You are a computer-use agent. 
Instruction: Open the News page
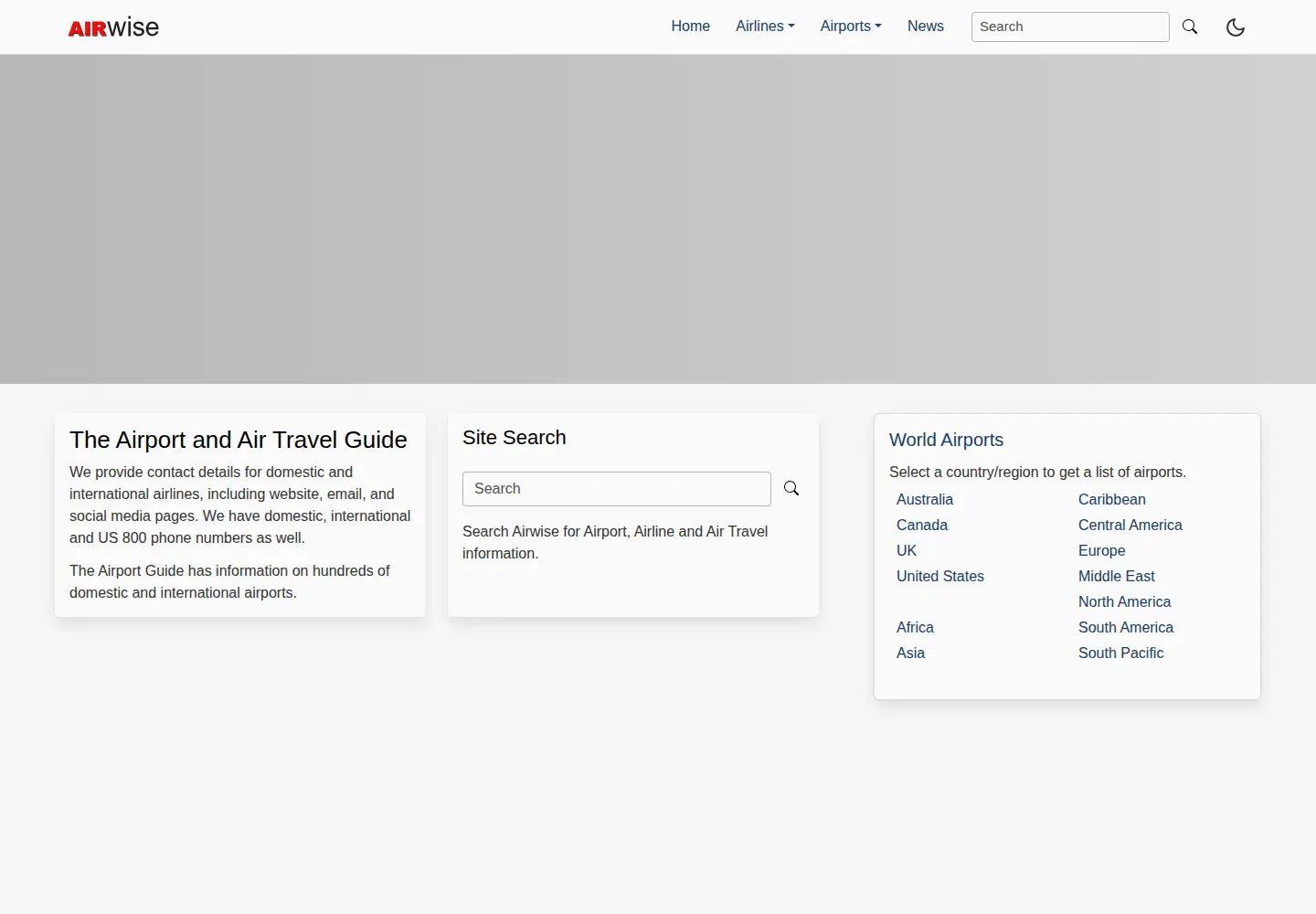[926, 27]
